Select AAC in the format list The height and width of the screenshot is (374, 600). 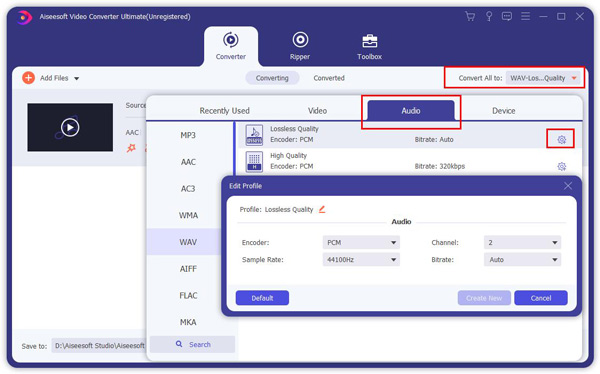pyautogui.click(x=188, y=162)
